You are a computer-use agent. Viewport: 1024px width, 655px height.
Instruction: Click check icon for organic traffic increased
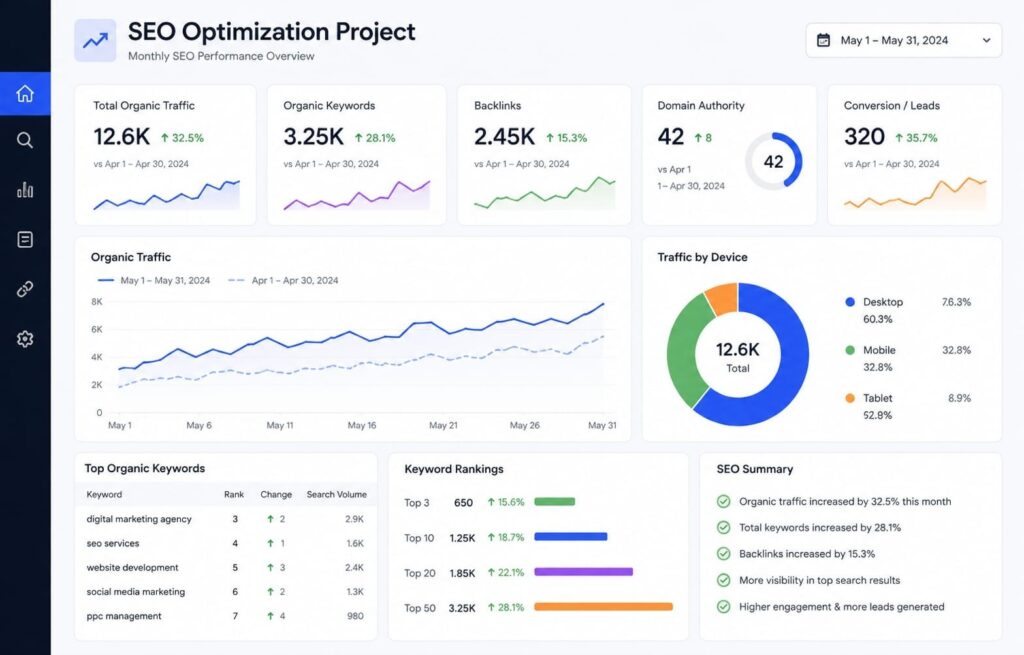(x=724, y=502)
